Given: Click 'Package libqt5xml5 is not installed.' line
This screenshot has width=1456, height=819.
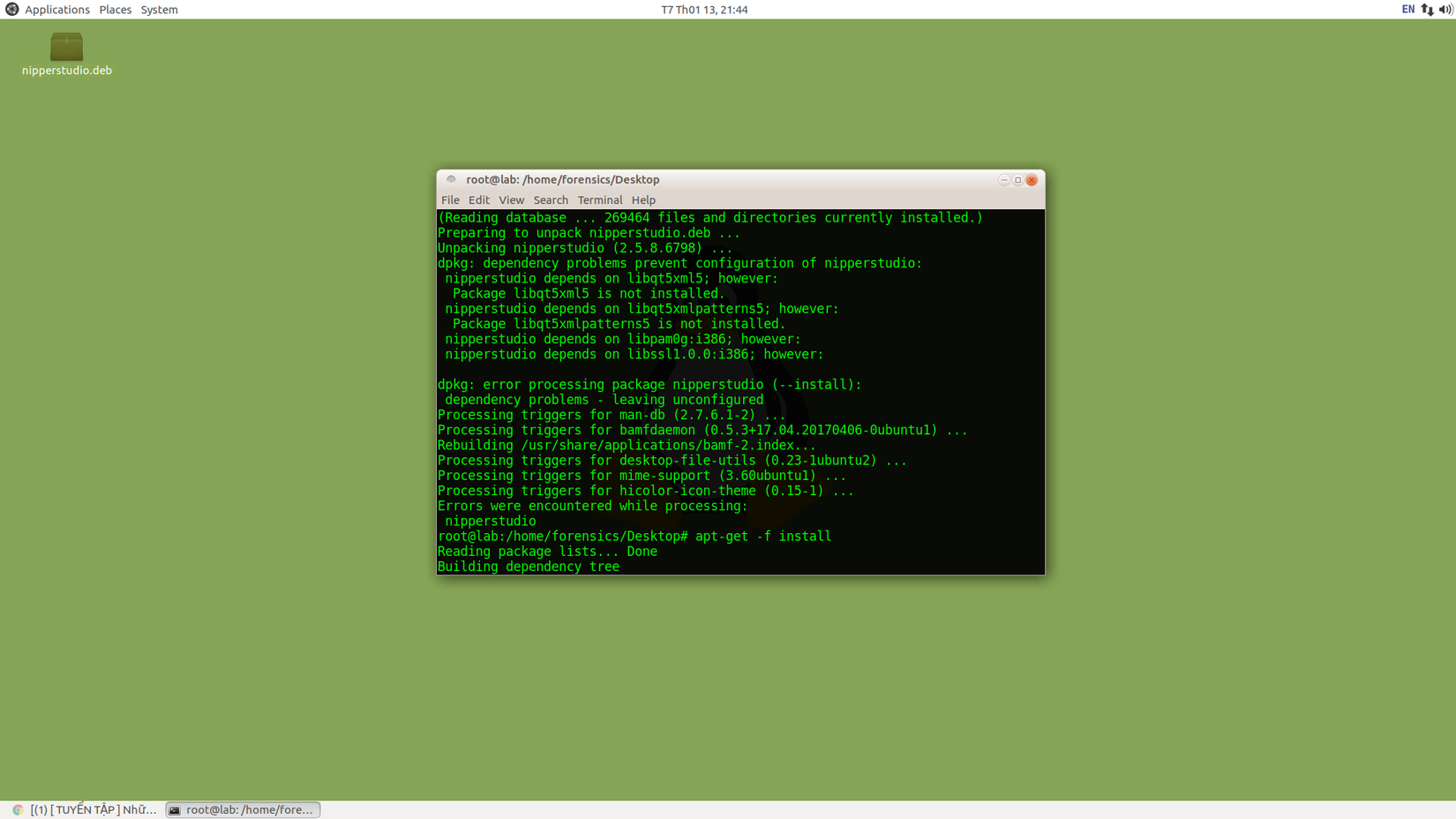Looking at the screenshot, I should [x=589, y=294].
